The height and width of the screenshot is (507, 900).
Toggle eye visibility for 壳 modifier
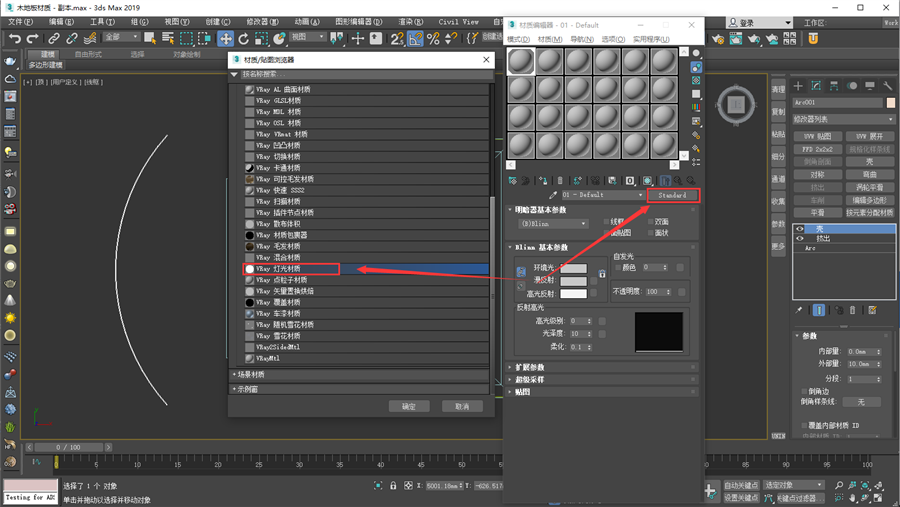tap(800, 229)
